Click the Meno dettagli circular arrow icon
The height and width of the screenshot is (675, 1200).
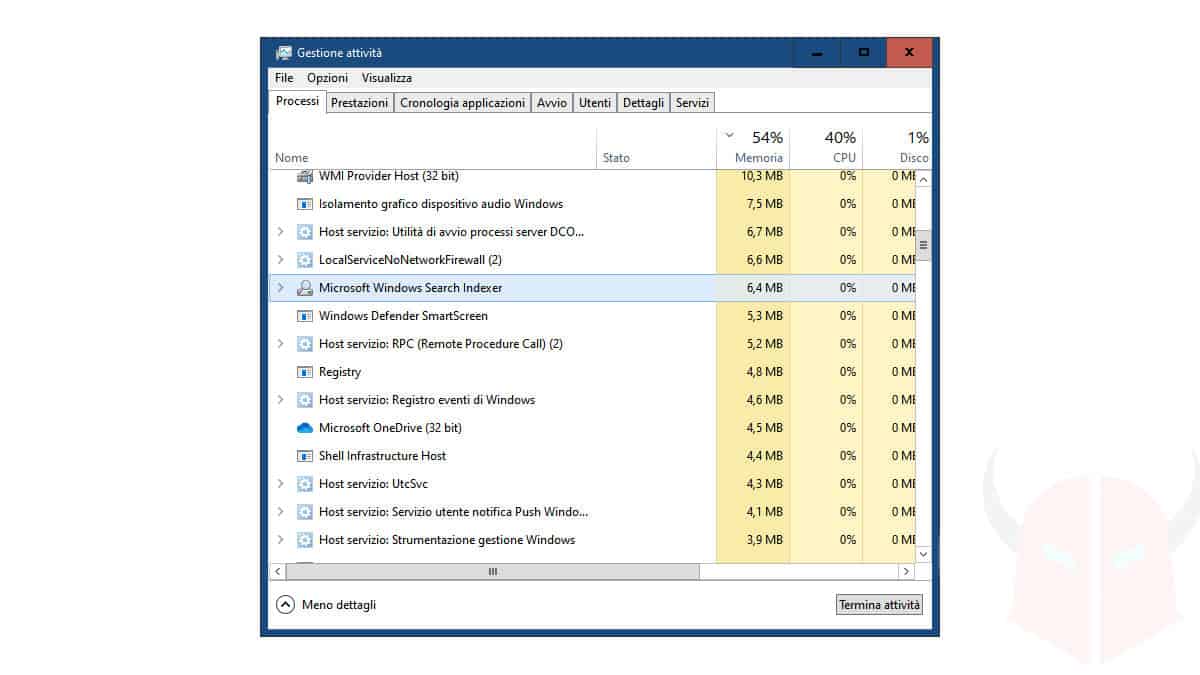point(285,604)
